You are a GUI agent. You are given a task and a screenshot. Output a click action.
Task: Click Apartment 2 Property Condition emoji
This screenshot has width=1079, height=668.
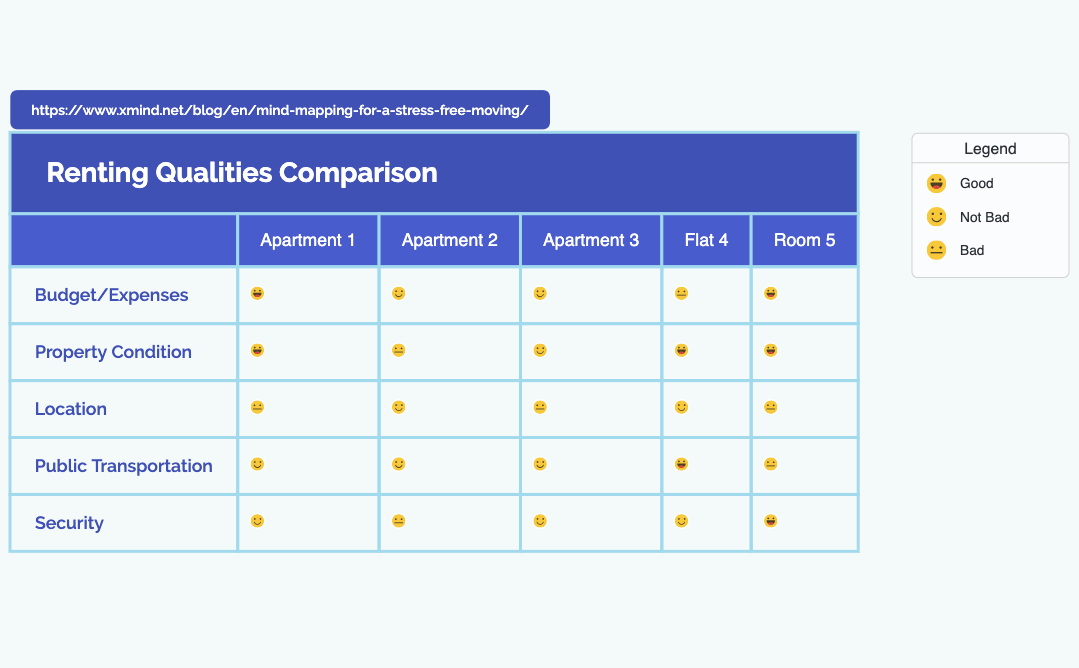coord(399,351)
